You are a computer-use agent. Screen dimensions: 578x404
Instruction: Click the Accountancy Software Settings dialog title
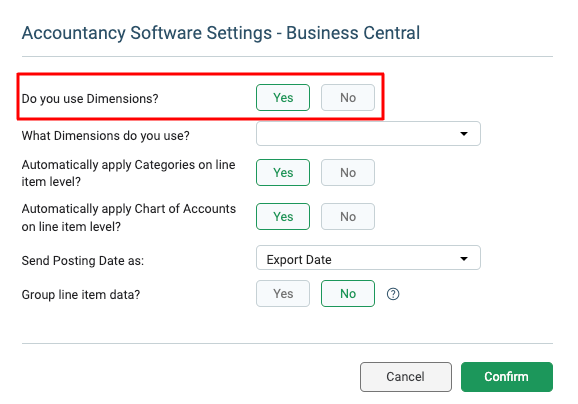(x=221, y=33)
